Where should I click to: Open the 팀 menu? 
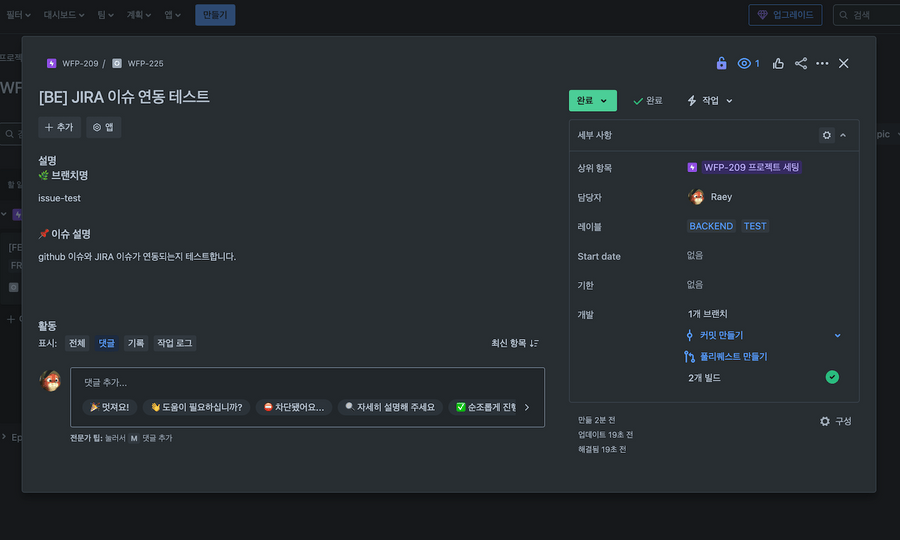pos(106,15)
